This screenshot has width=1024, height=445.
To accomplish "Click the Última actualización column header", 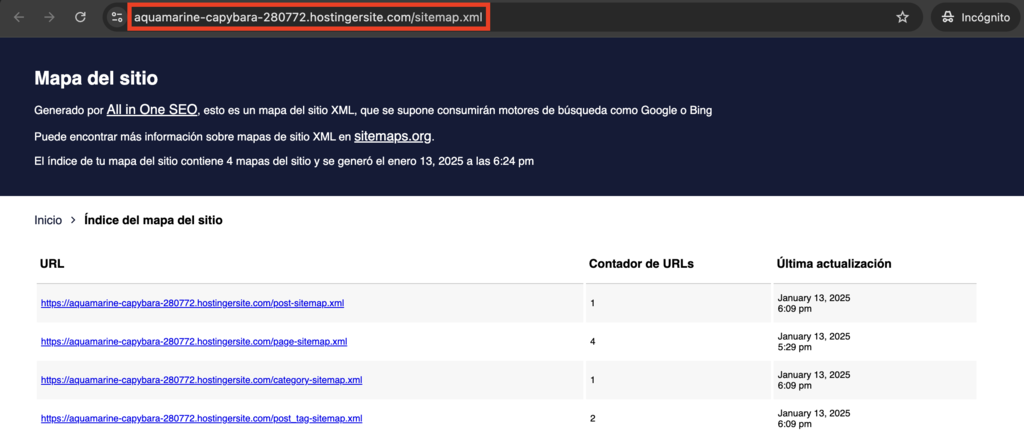I will coord(833,263).
